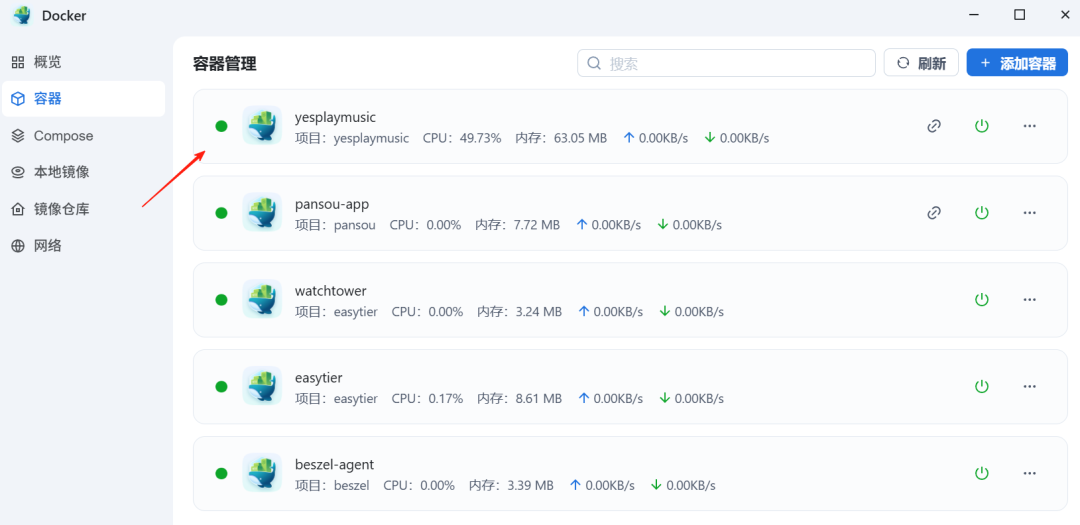Click 内存: 7.72 MB value

(x=517, y=225)
